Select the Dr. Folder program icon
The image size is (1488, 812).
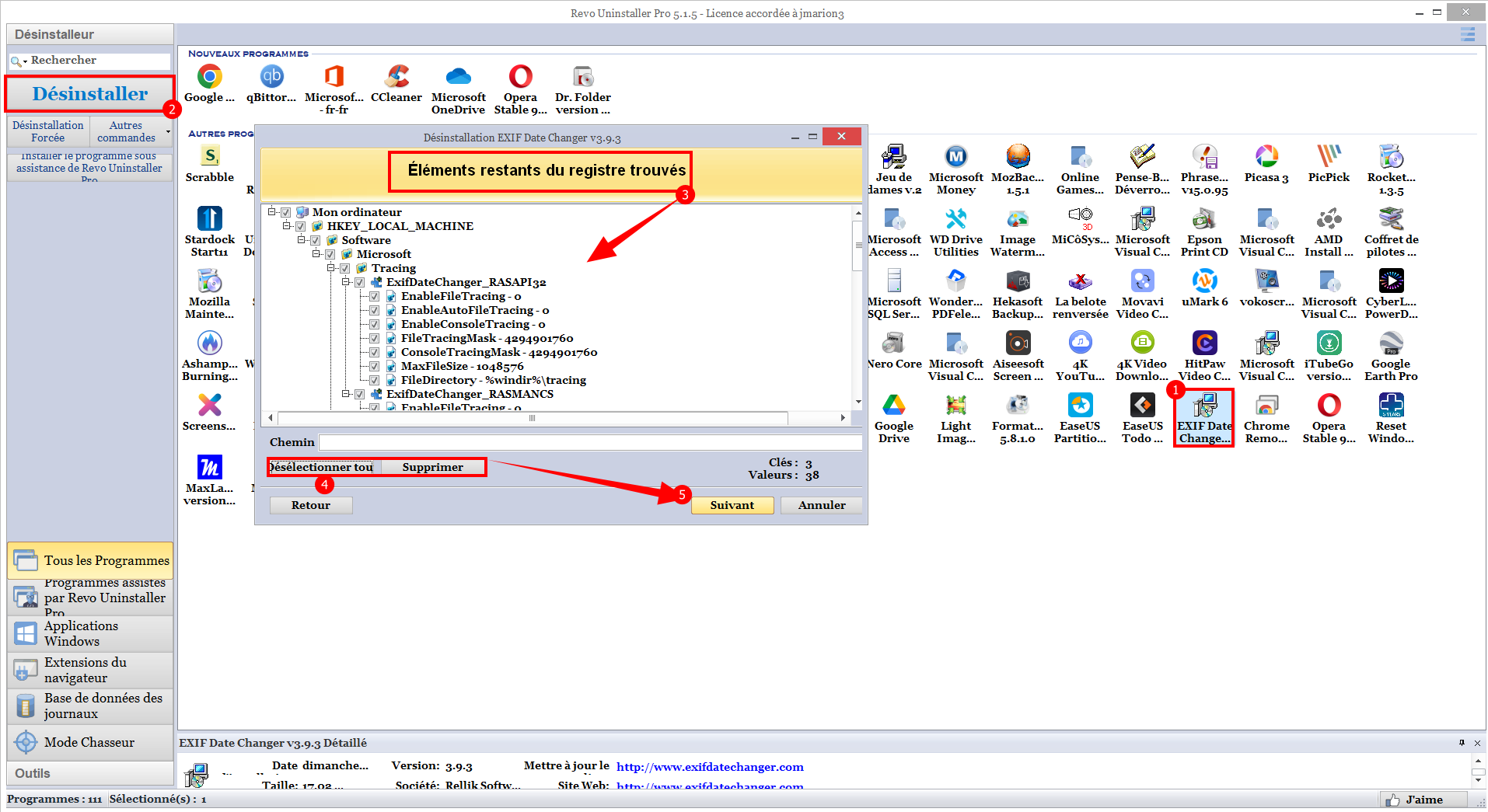pyautogui.click(x=583, y=77)
